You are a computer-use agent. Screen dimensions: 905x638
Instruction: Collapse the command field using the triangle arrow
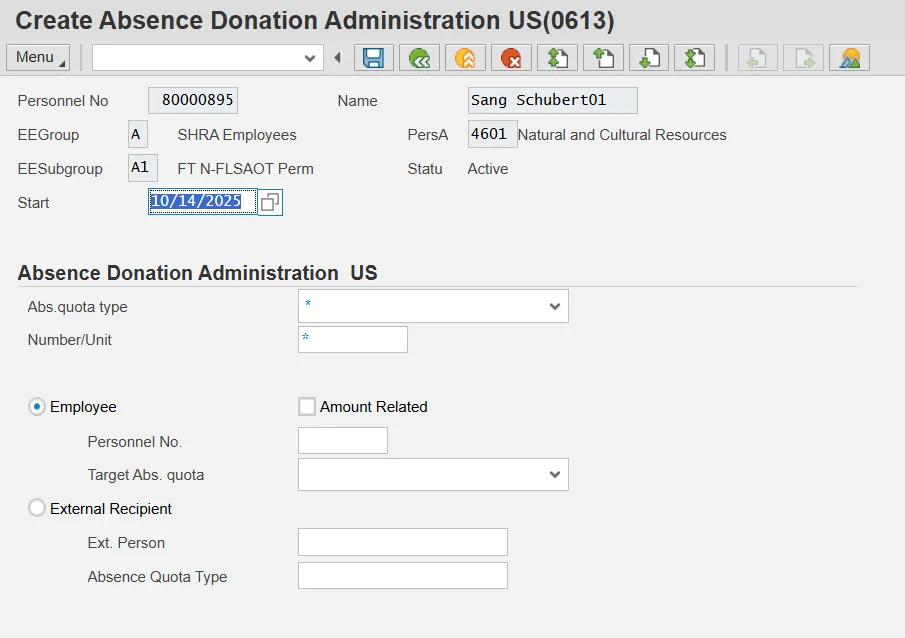tap(338, 58)
